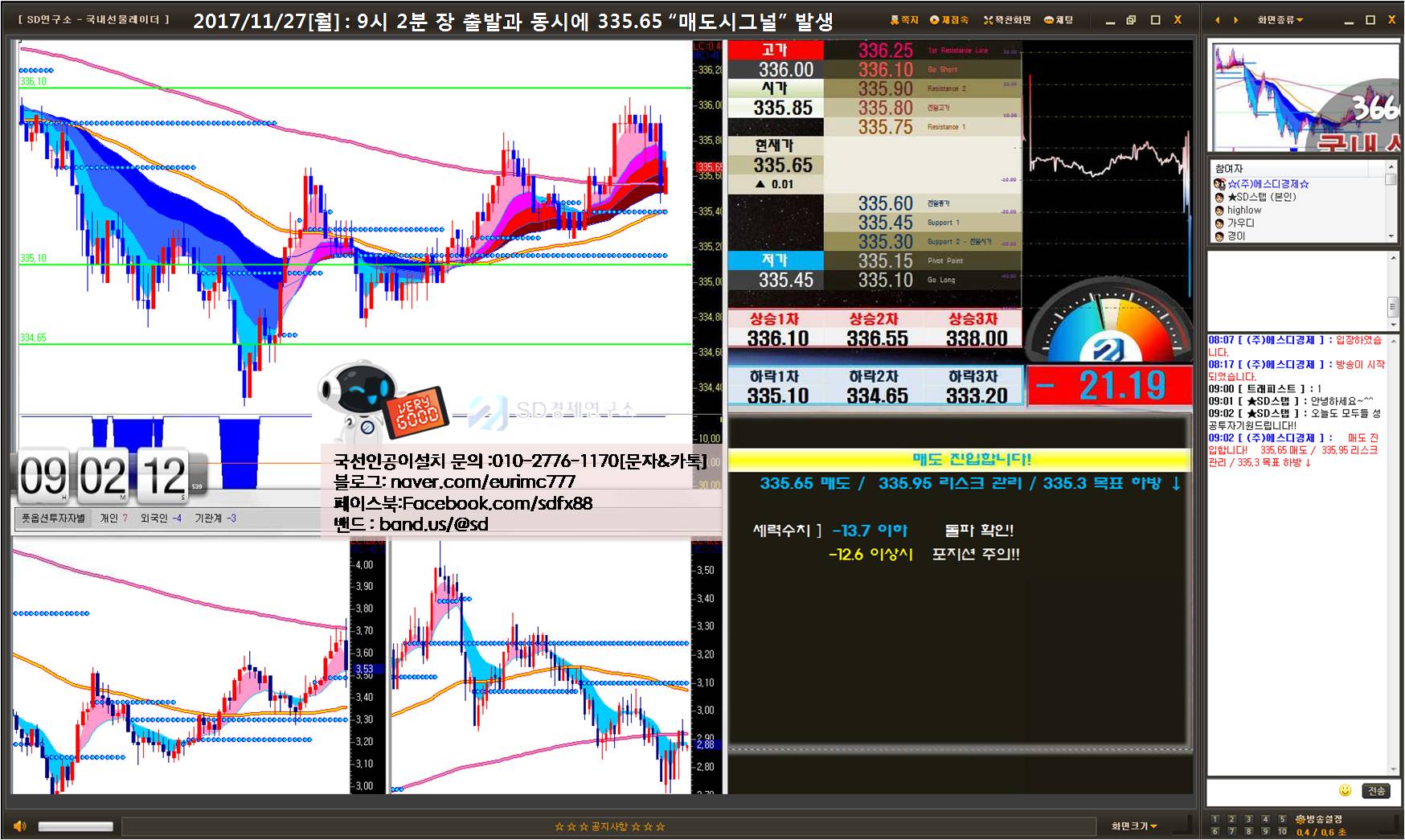The image size is (1405, 840).
Task: Go to next screen with right arrow
Action: coord(1236,20)
